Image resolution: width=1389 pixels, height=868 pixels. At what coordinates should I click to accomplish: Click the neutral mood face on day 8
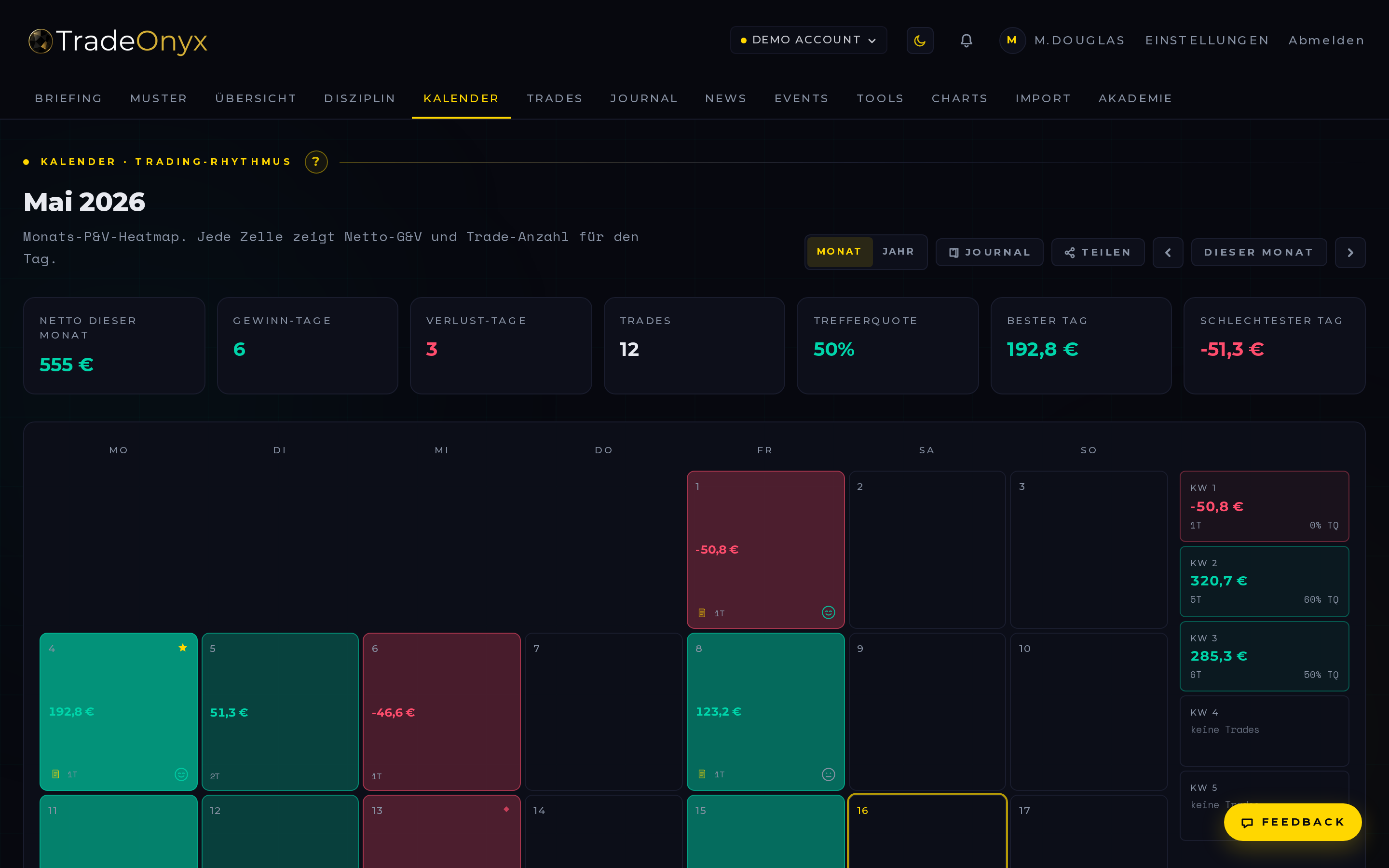coord(828,774)
